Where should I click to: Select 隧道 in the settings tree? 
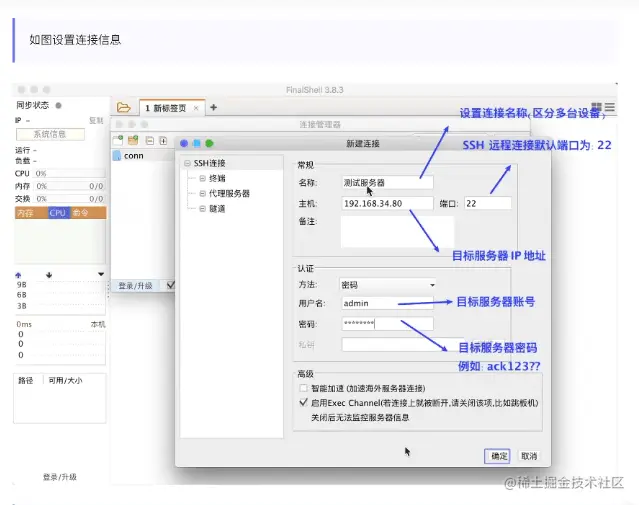click(x=217, y=209)
